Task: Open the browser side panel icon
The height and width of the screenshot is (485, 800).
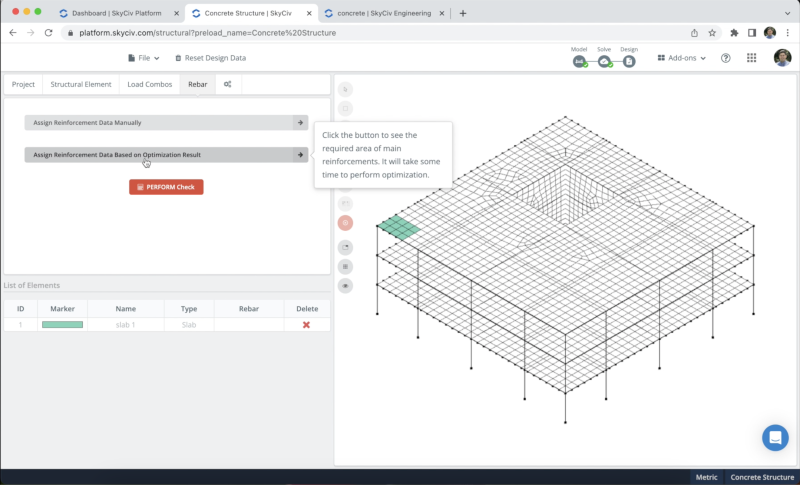Action: pyautogui.click(x=752, y=33)
